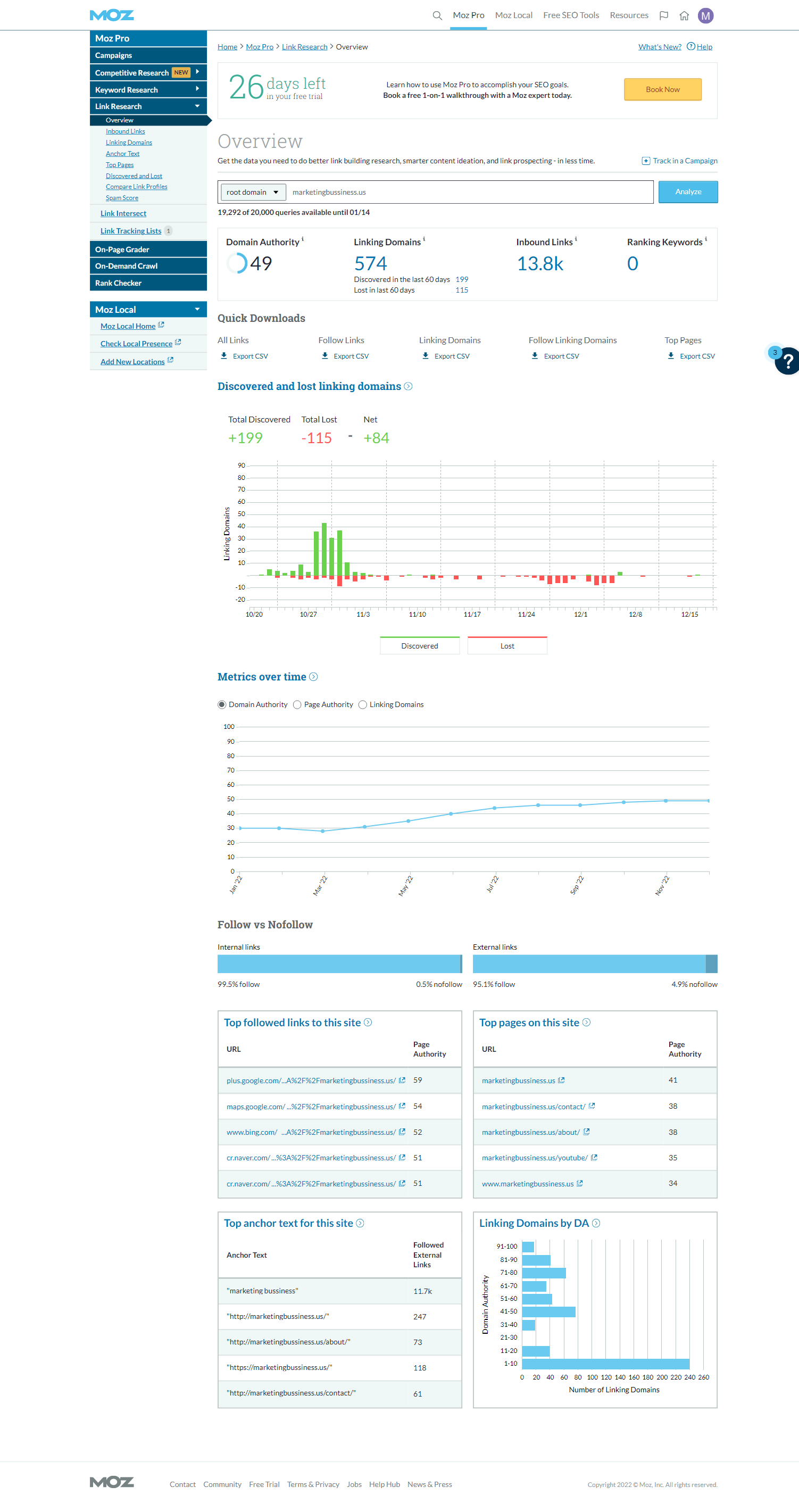This screenshot has height=1512, width=799.
Task: Open Link Tracking Lists in sidebar
Action: pos(130,231)
